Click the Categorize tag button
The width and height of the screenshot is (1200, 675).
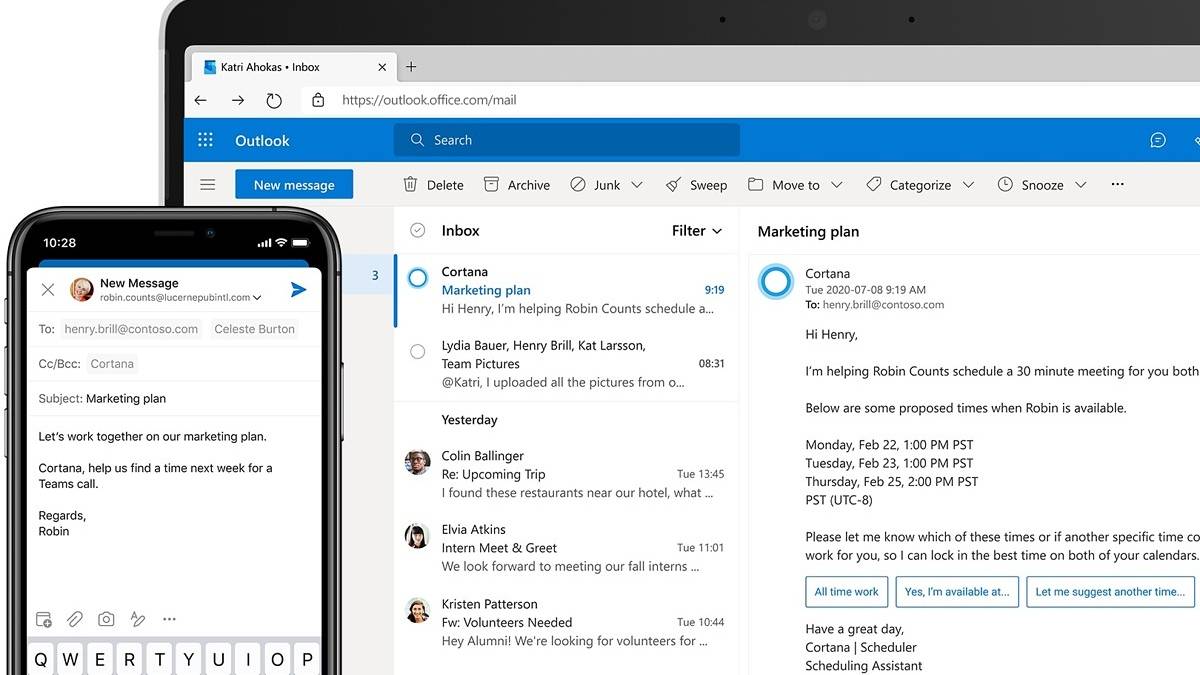tap(908, 185)
